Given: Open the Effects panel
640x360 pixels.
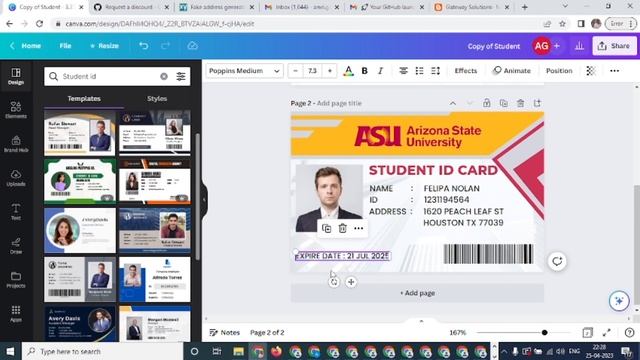Looking at the screenshot, I should pos(466,71).
